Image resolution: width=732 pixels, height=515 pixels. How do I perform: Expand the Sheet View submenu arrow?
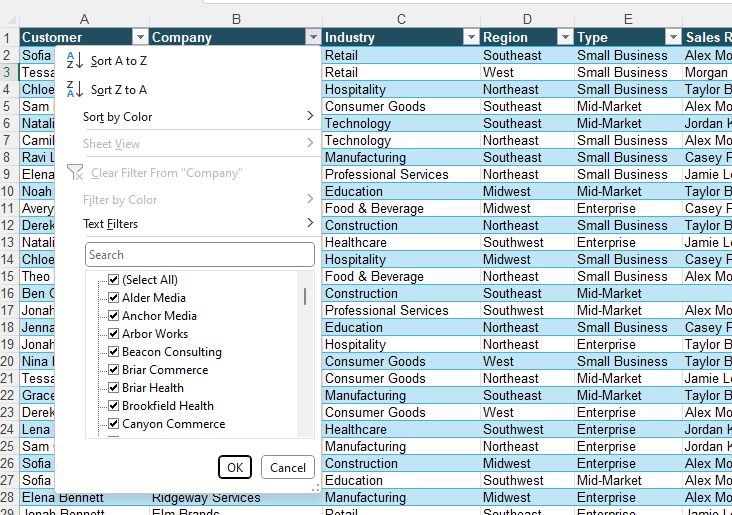310,143
